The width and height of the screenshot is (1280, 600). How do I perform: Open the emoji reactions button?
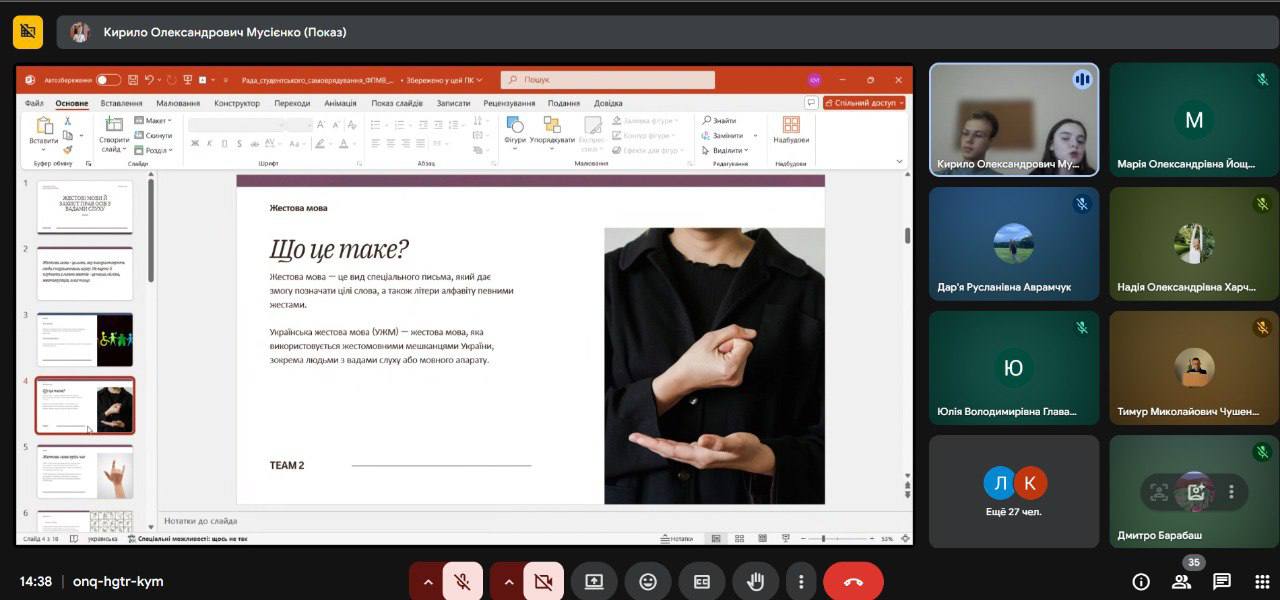tap(648, 581)
